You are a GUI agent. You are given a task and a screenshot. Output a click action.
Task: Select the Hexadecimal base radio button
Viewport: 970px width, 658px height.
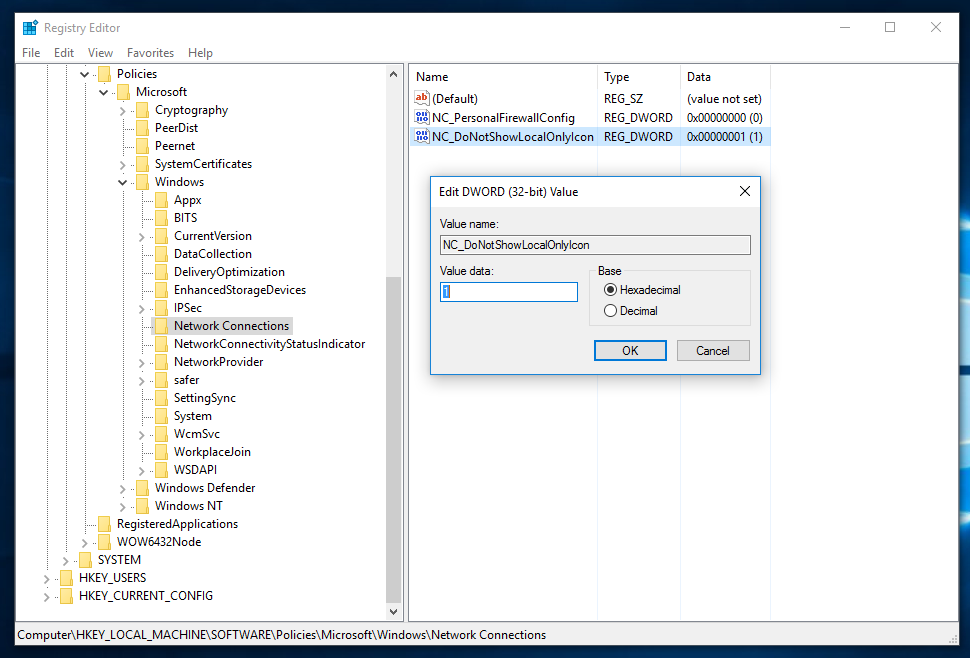tap(611, 290)
